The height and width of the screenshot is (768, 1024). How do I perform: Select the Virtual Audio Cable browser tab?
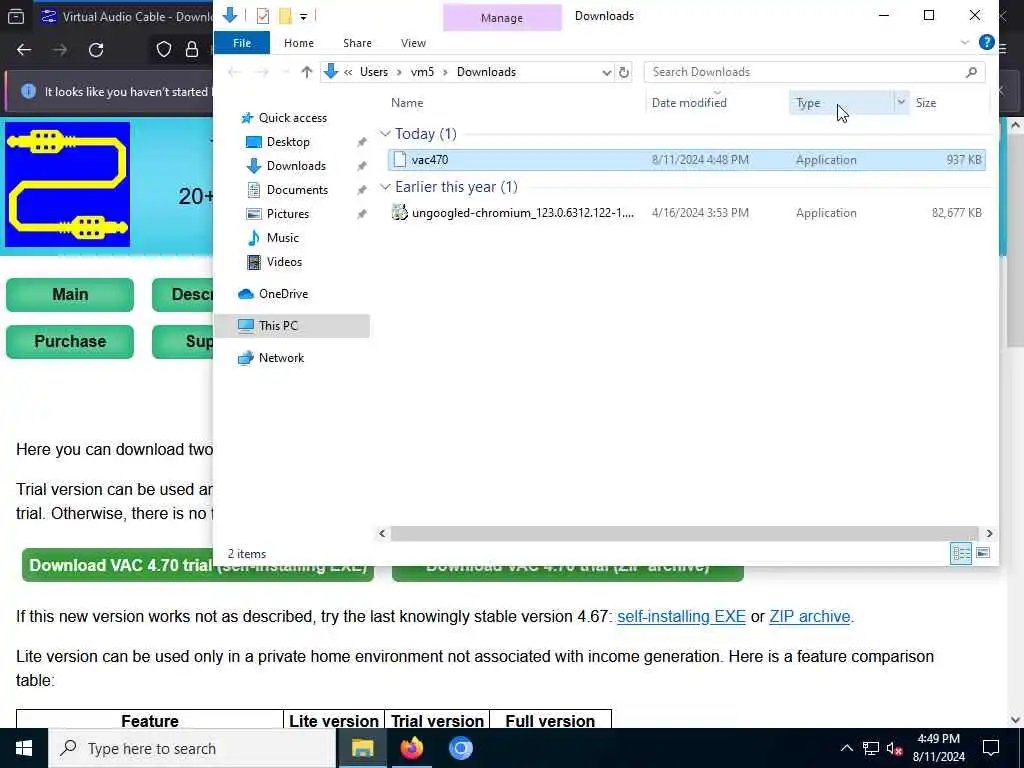[124, 16]
